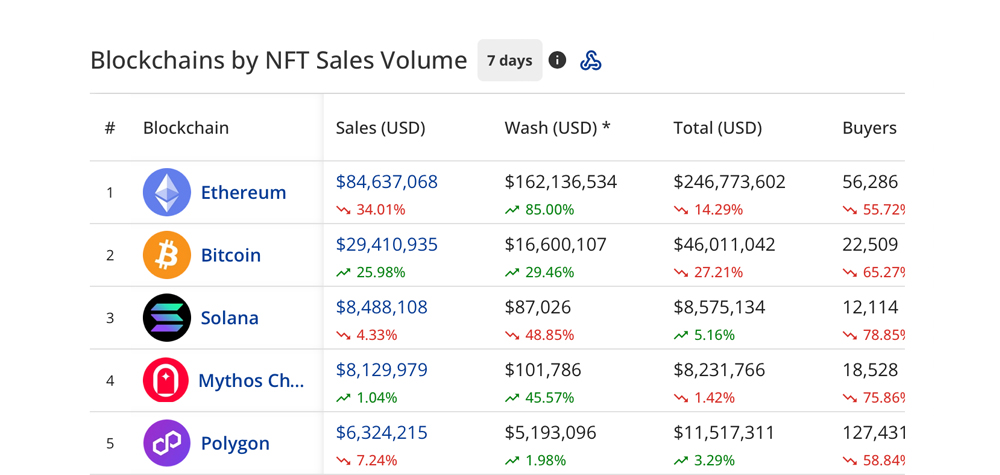Screen dimensions: 1000x475
Task: Click Ethereum wash change 85.00%
Action: point(550,210)
